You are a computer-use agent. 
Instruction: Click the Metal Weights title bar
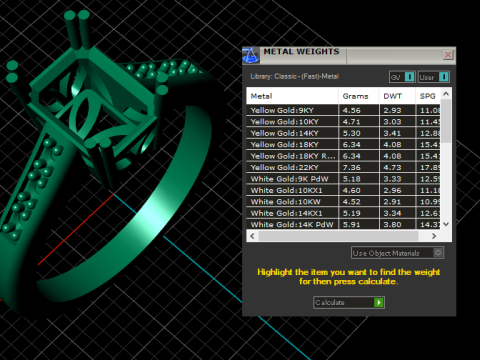tap(349, 55)
